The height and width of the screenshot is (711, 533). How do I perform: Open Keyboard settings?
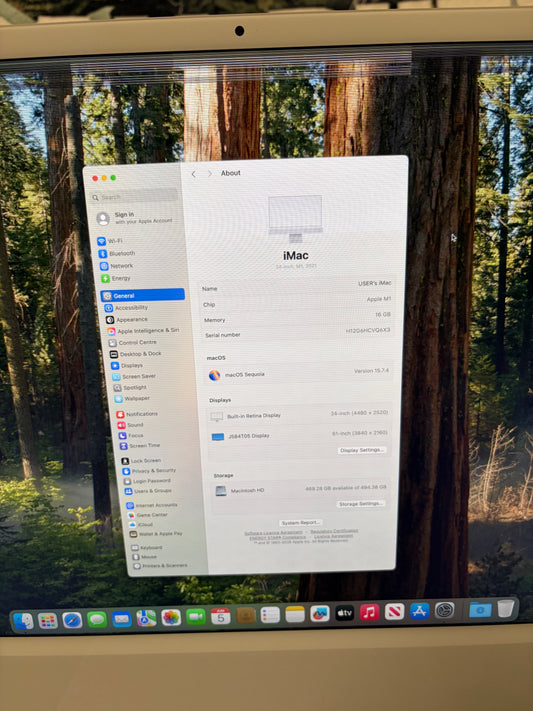tap(147, 548)
